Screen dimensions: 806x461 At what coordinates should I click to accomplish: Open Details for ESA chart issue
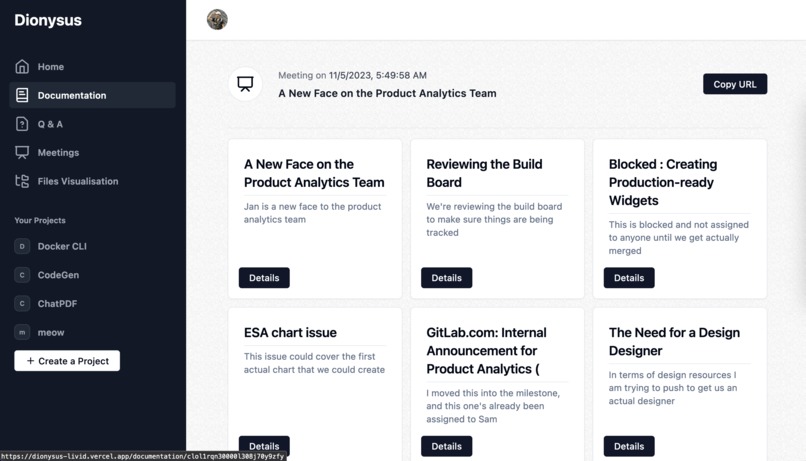click(x=264, y=446)
